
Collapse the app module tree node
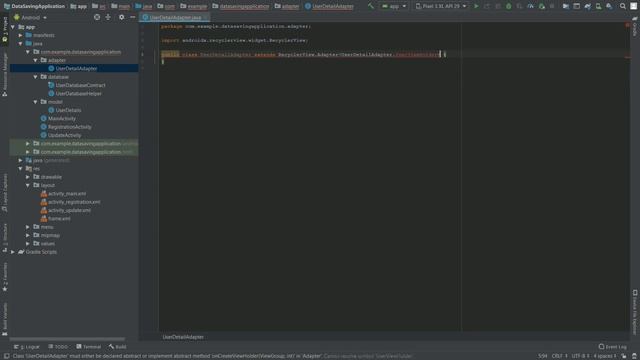click(x=13, y=27)
